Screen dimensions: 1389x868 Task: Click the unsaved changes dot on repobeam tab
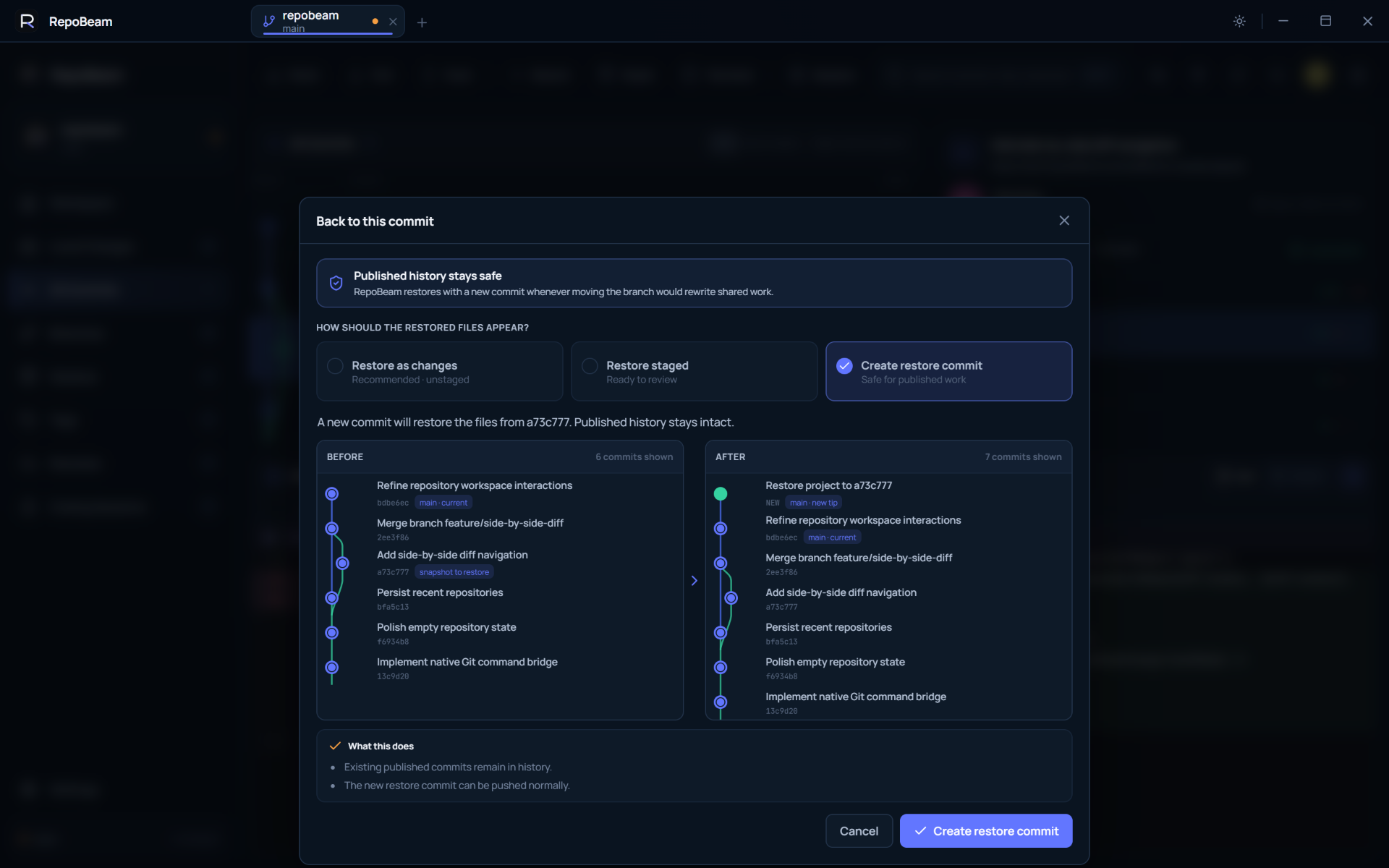[x=375, y=22]
